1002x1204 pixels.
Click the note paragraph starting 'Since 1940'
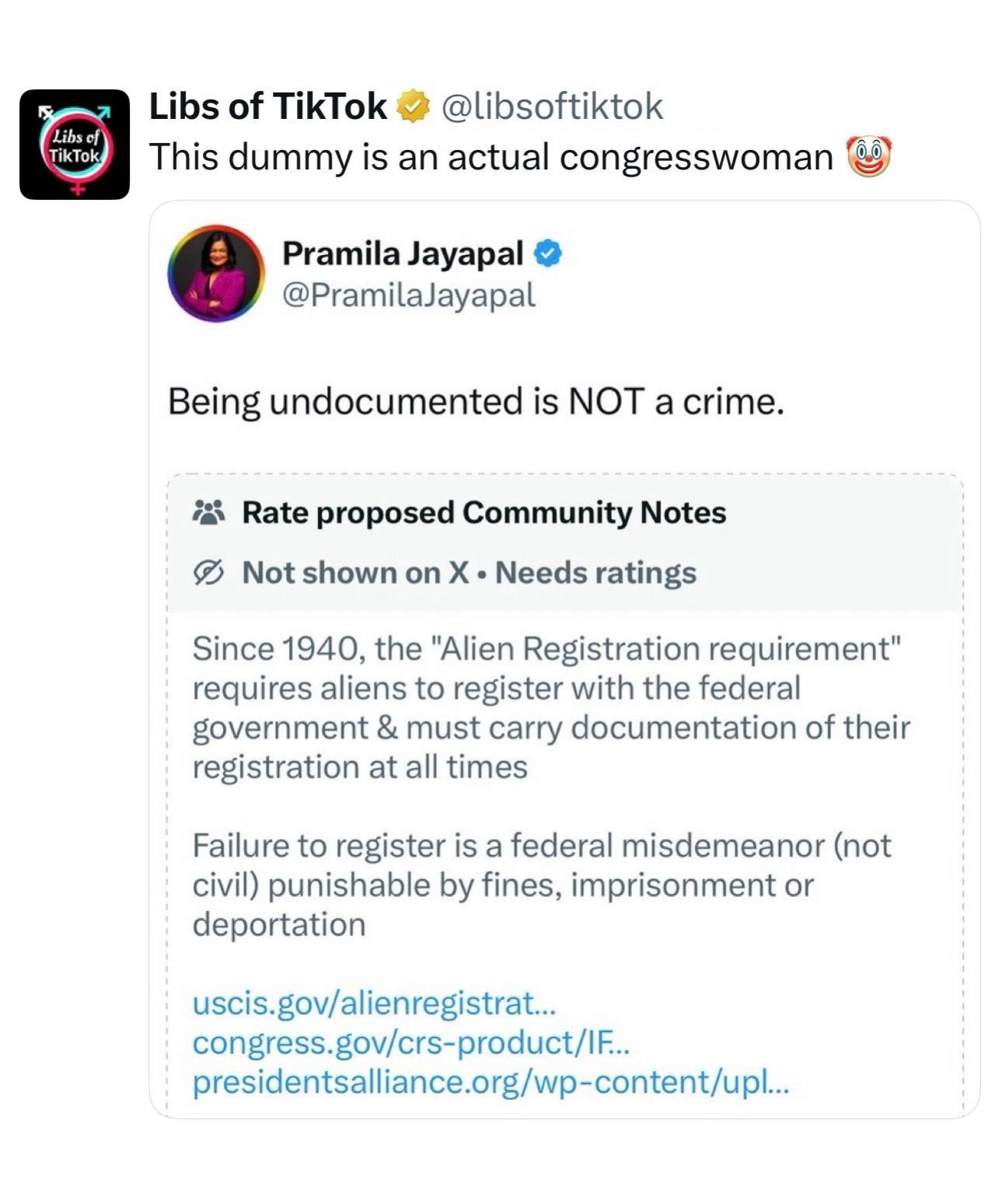pos(550,707)
